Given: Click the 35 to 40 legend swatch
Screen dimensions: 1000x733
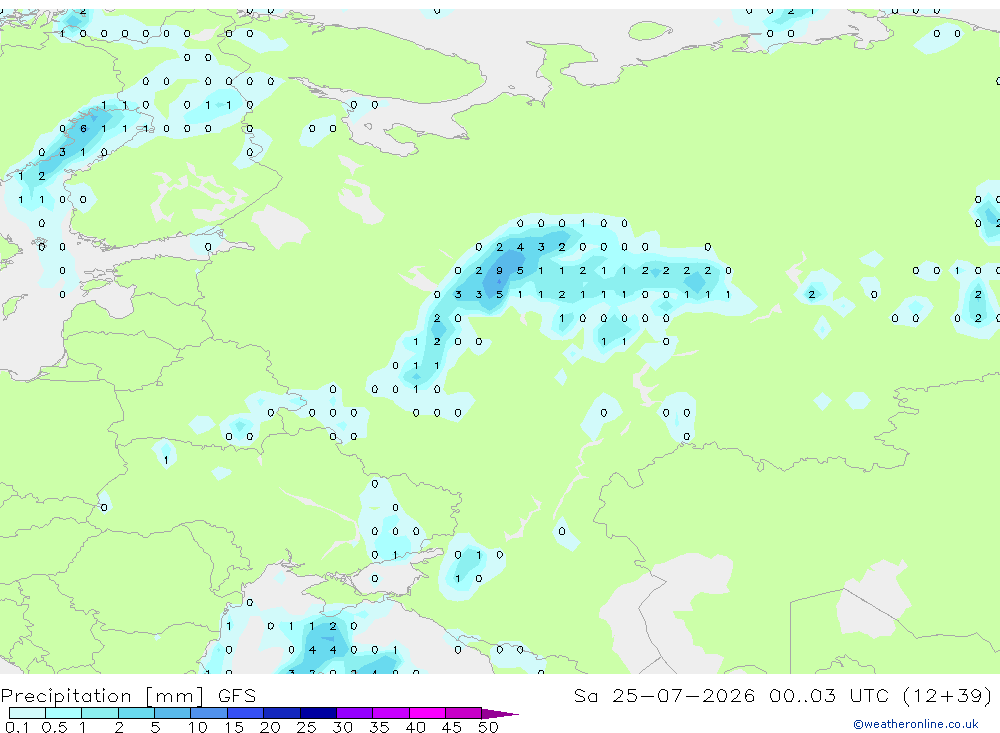Looking at the screenshot, I should [391, 713].
